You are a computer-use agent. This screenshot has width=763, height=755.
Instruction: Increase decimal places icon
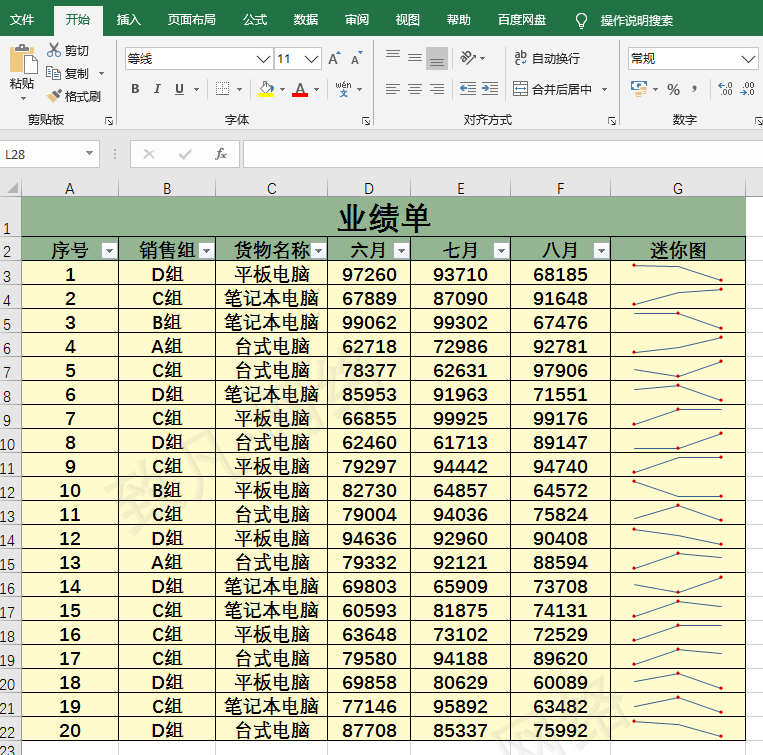725,89
